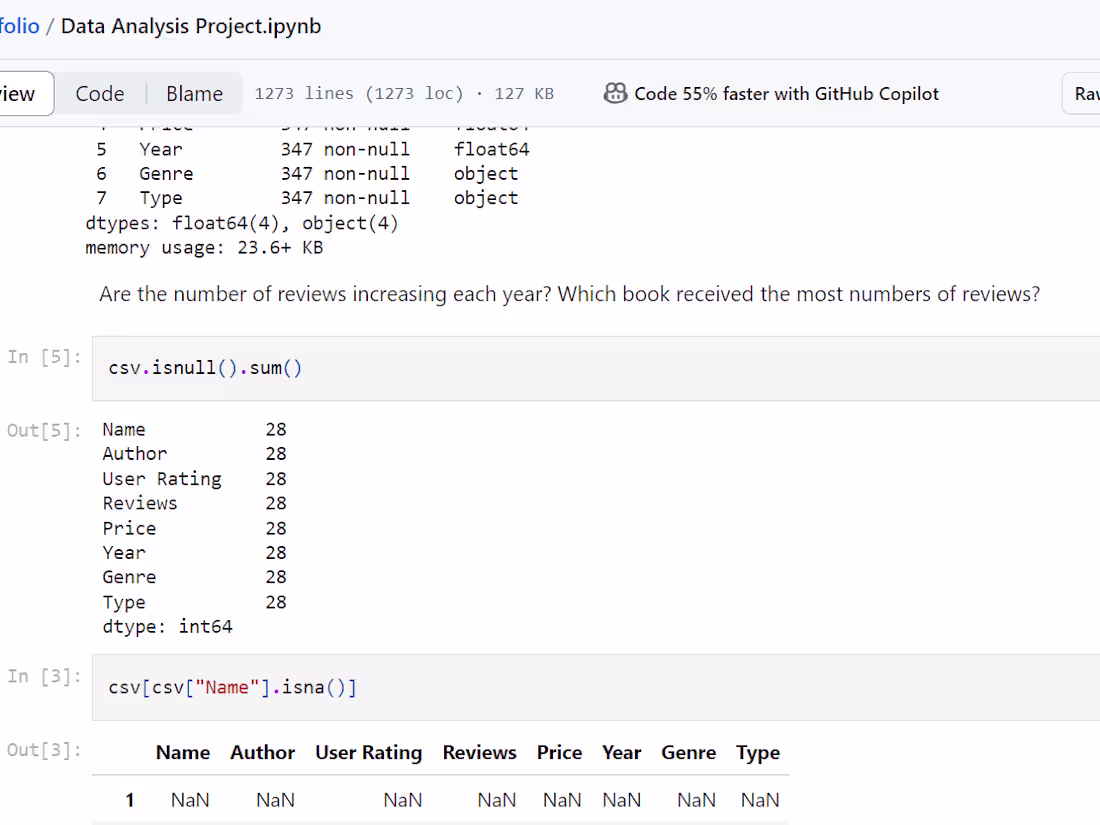The height and width of the screenshot is (825, 1100).
Task: Click the Name column header in table
Action: pyautogui.click(x=183, y=752)
